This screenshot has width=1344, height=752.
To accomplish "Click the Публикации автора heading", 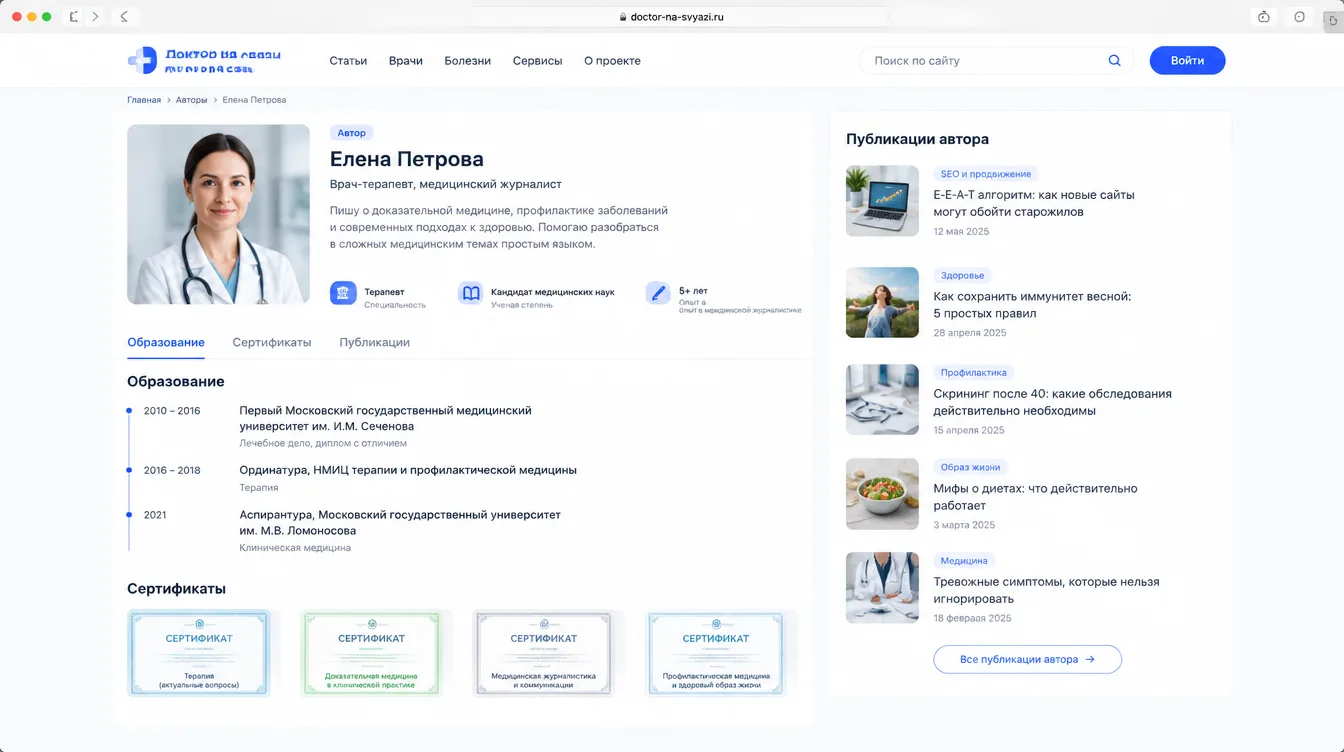I will [917, 139].
